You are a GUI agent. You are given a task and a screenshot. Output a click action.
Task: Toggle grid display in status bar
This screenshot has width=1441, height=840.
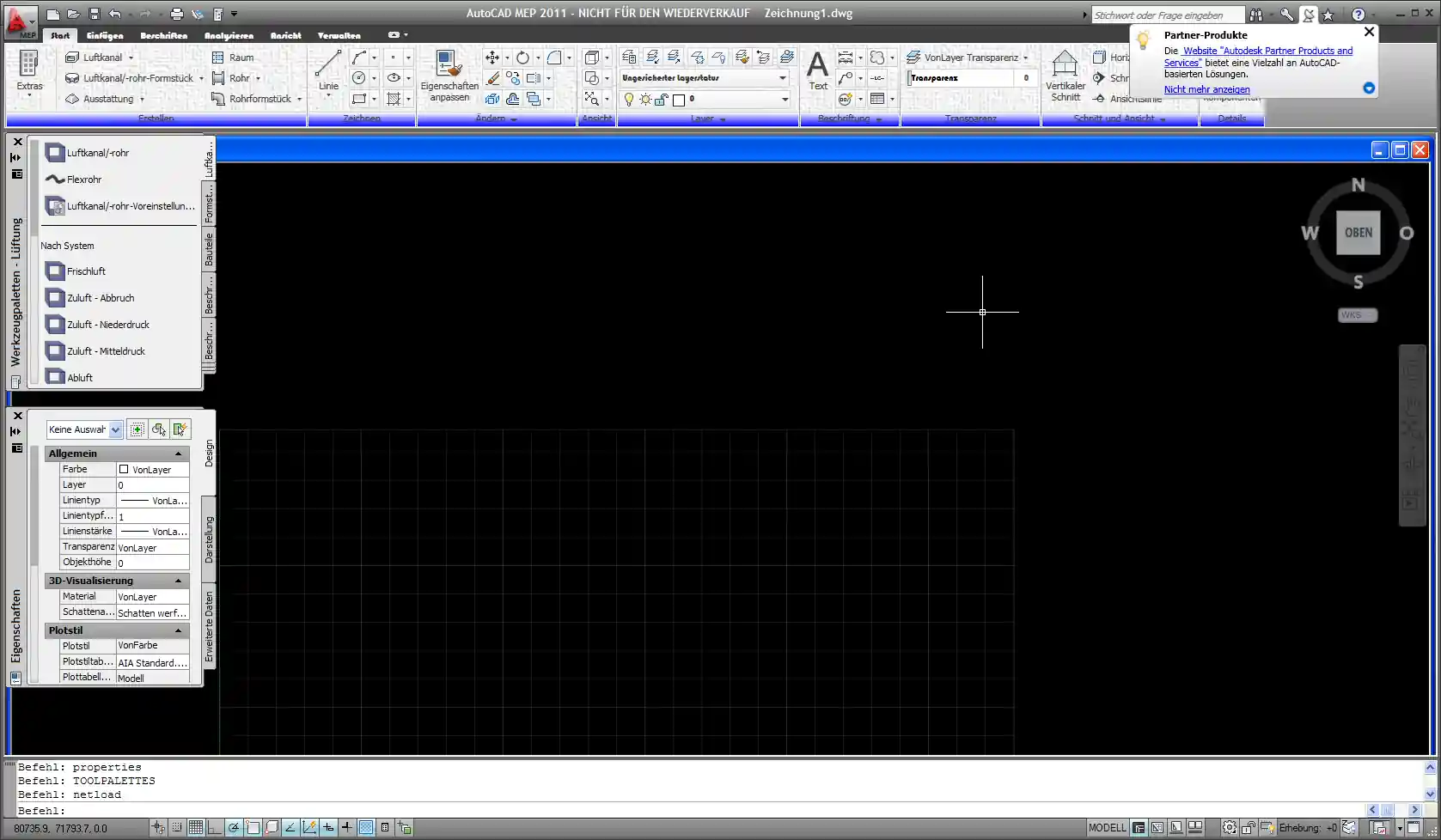point(195,827)
